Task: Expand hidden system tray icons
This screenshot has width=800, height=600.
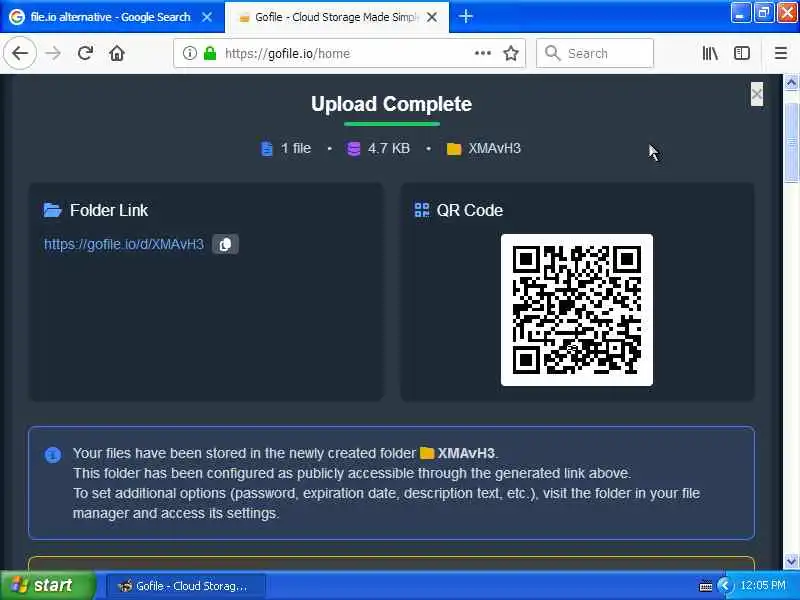Action: point(724,586)
